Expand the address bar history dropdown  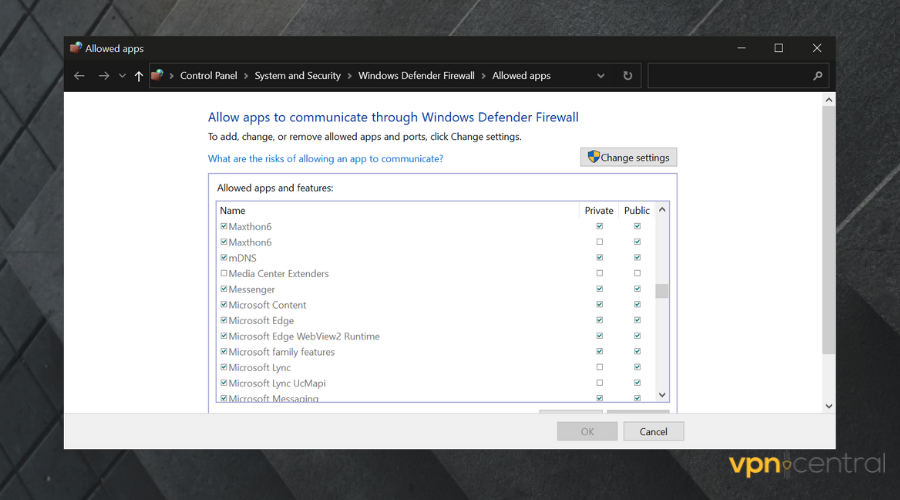click(601, 76)
